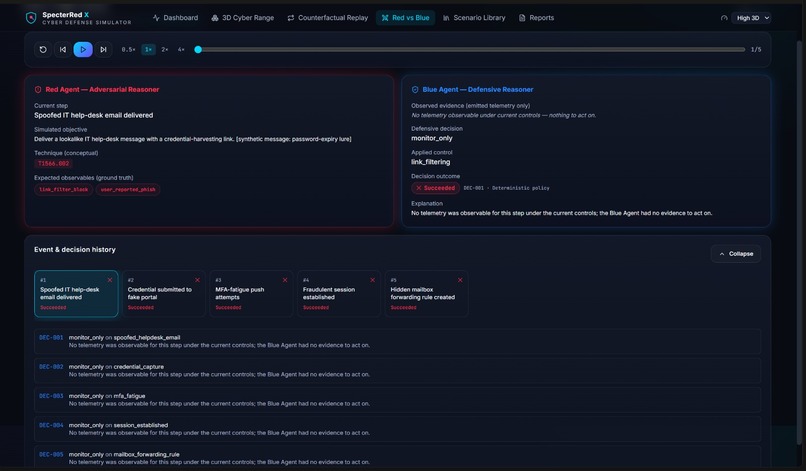Click the Reports document icon
This screenshot has width=806, height=471.
tap(522, 18)
